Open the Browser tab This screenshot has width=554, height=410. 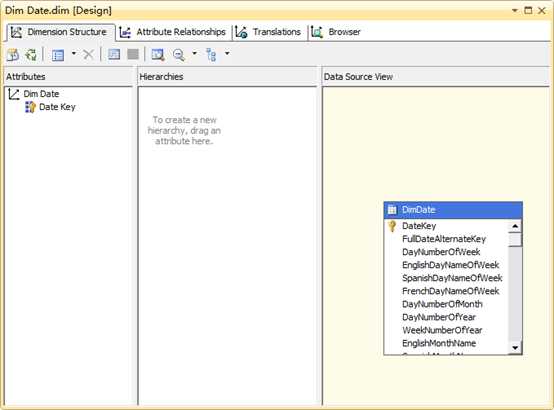pos(336,32)
